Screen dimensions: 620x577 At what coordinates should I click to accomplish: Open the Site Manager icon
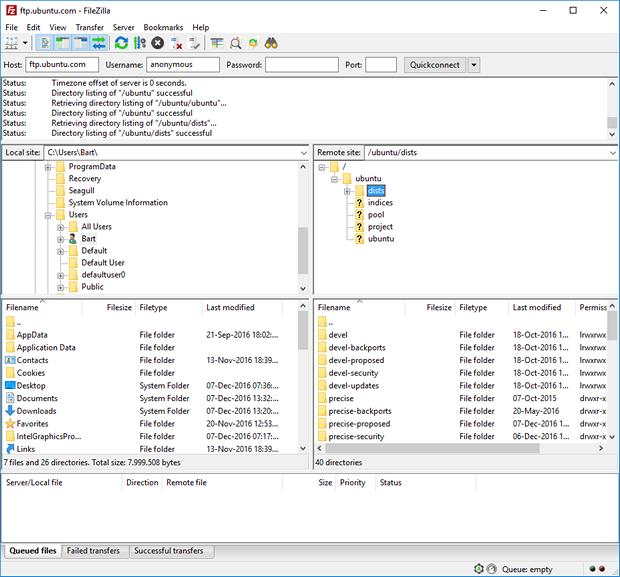pyautogui.click(x=11, y=43)
